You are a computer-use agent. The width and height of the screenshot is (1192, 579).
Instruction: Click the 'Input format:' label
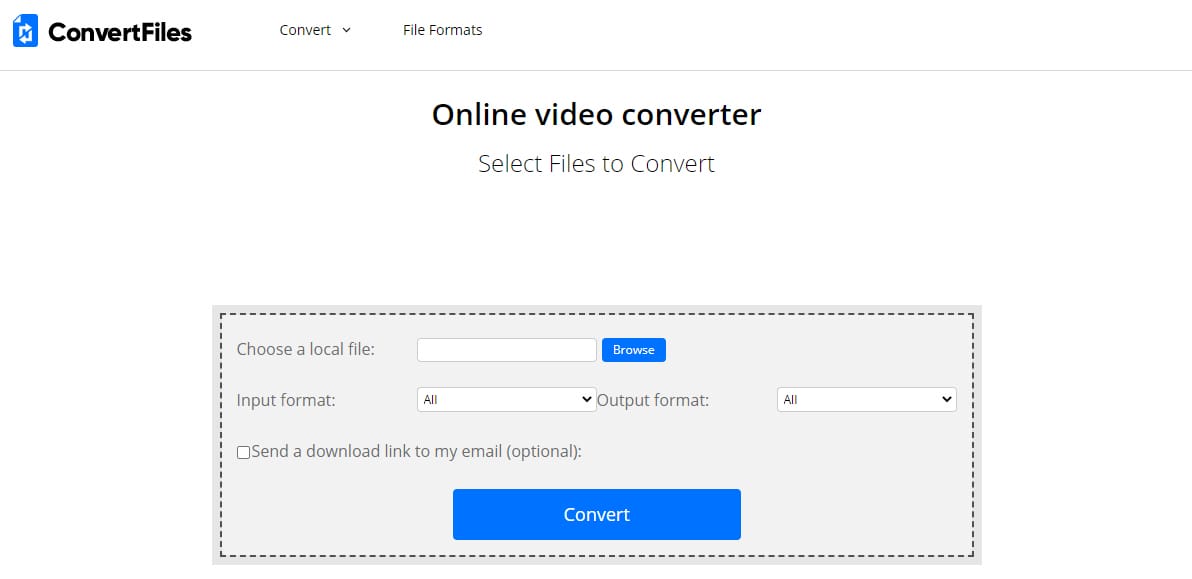(x=286, y=400)
